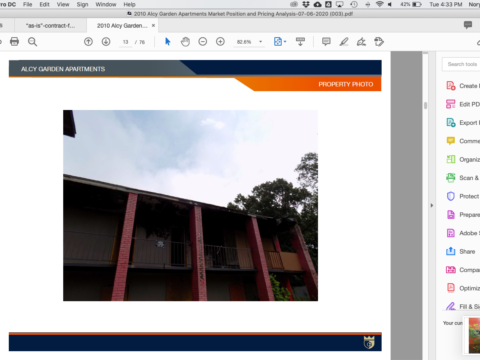Zoom in with the plus icon
480x360 pixels.
(x=220, y=42)
